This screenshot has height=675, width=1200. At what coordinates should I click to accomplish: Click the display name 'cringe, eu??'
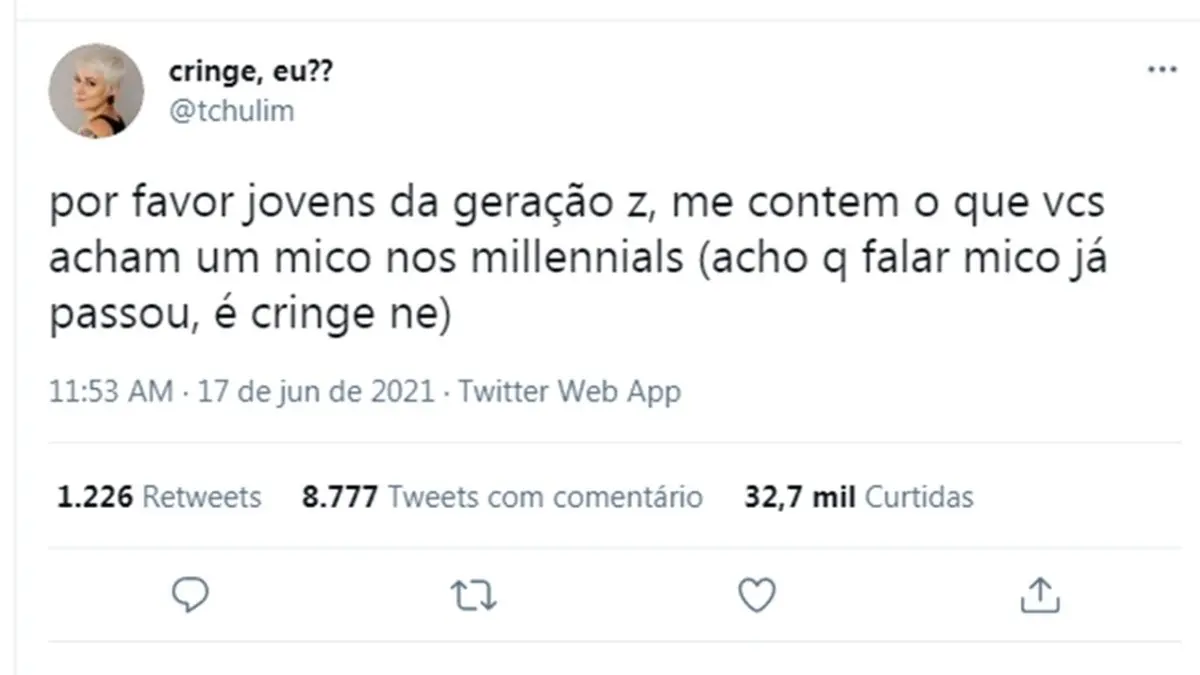[x=251, y=70]
